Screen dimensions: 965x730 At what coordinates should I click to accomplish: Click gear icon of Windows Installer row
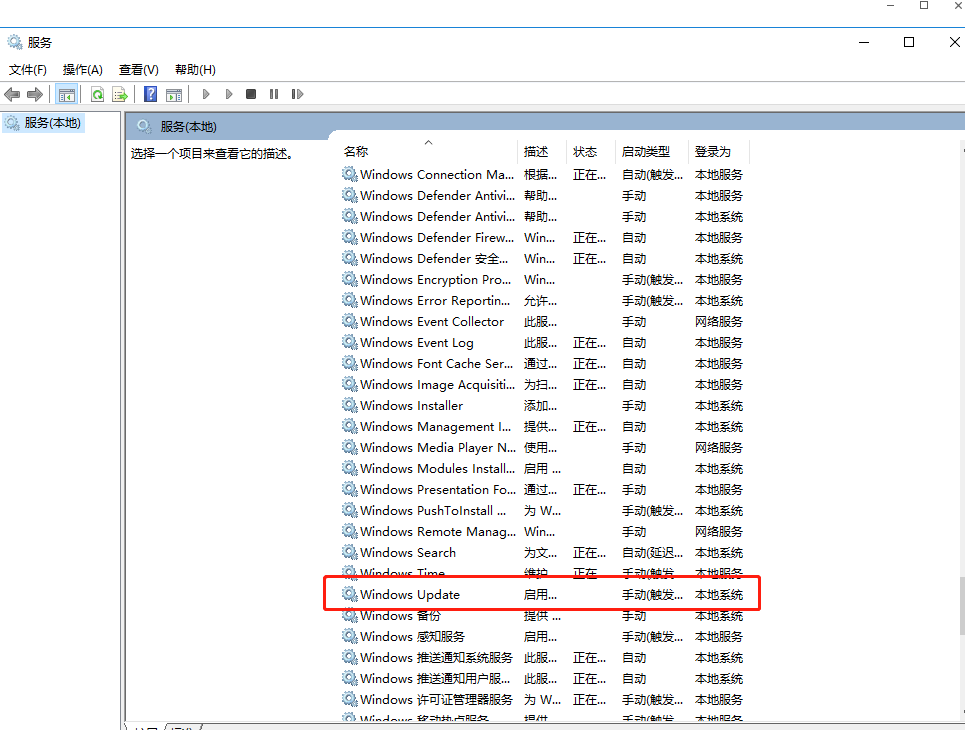pyautogui.click(x=350, y=405)
